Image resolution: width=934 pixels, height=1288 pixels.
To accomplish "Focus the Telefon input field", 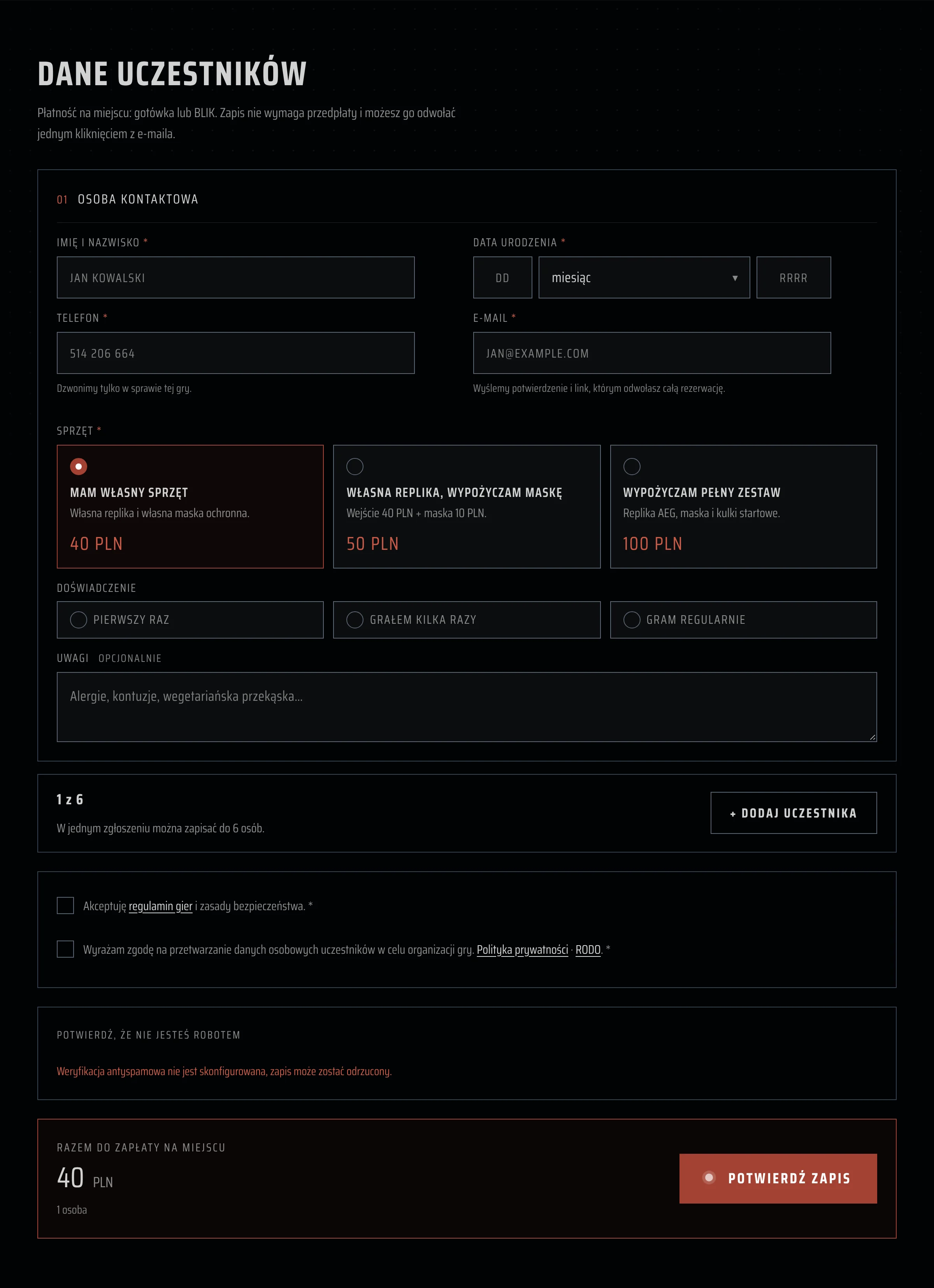I will 236,353.
